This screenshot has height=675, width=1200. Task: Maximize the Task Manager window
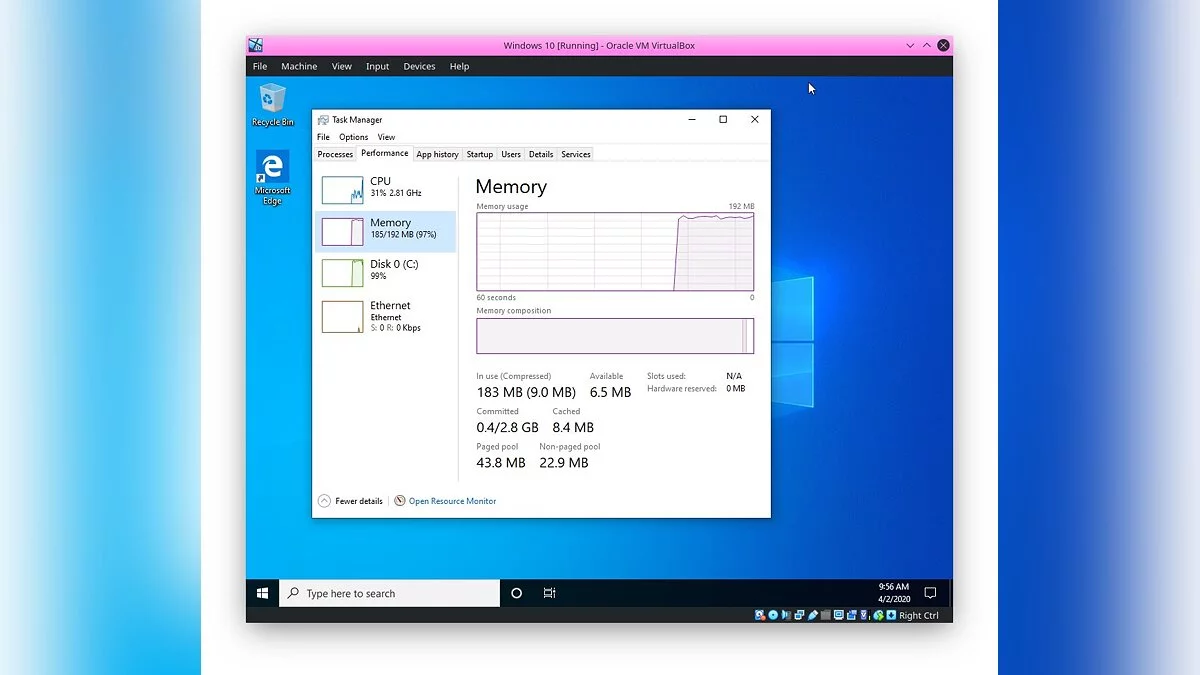pos(723,119)
